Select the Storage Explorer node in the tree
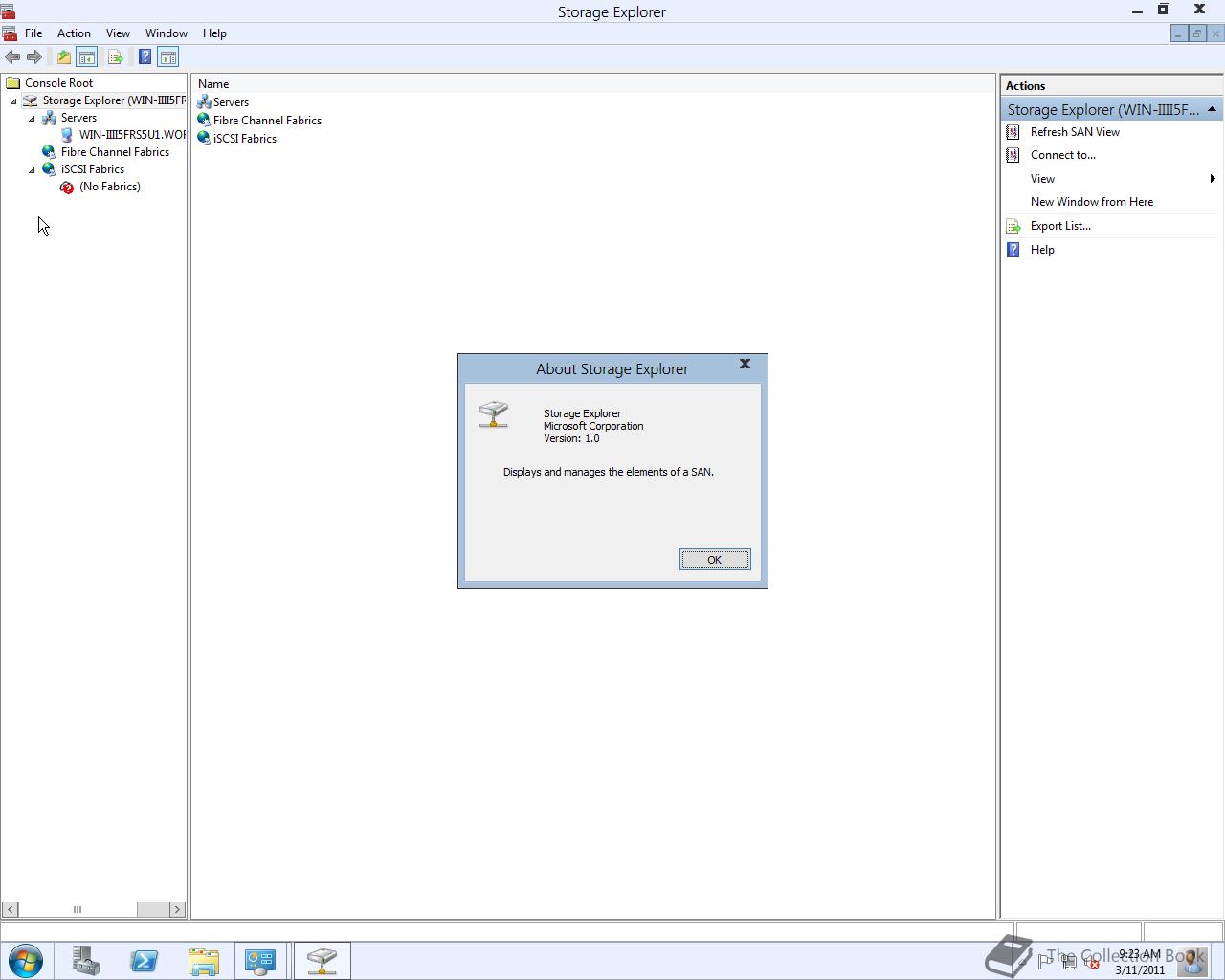This screenshot has width=1225, height=980. [x=113, y=100]
